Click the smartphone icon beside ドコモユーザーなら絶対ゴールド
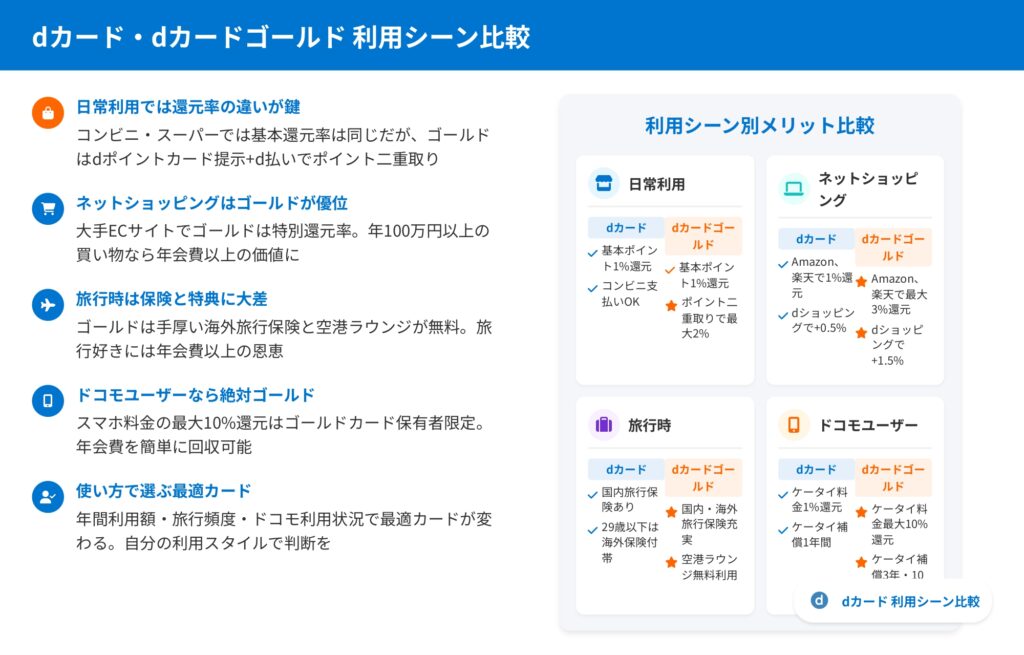This screenshot has height=655, width=1024. [x=47, y=400]
